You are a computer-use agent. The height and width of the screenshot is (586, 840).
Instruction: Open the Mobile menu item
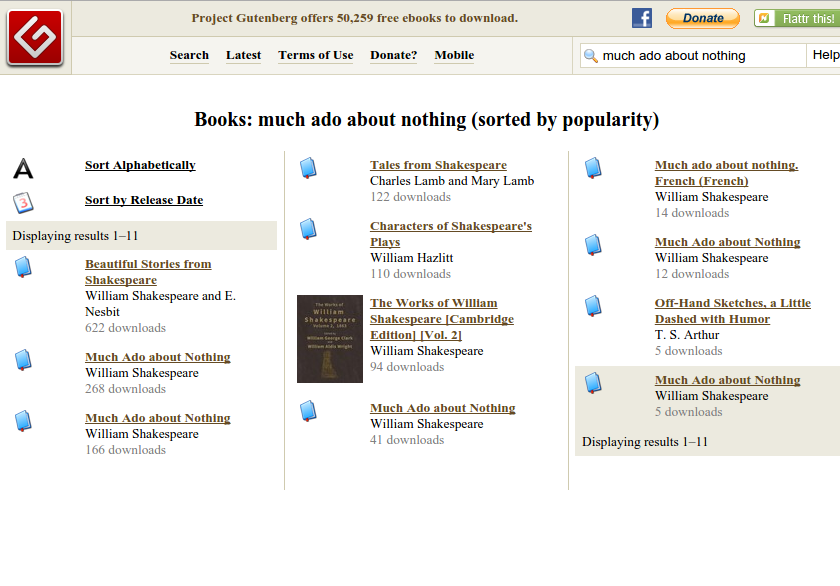454,55
